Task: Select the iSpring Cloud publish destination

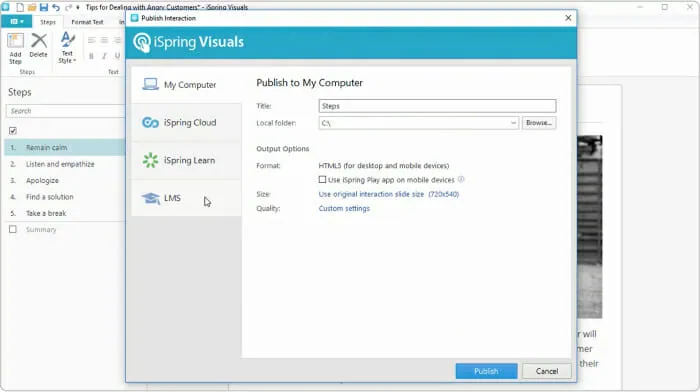Action: click(187, 122)
